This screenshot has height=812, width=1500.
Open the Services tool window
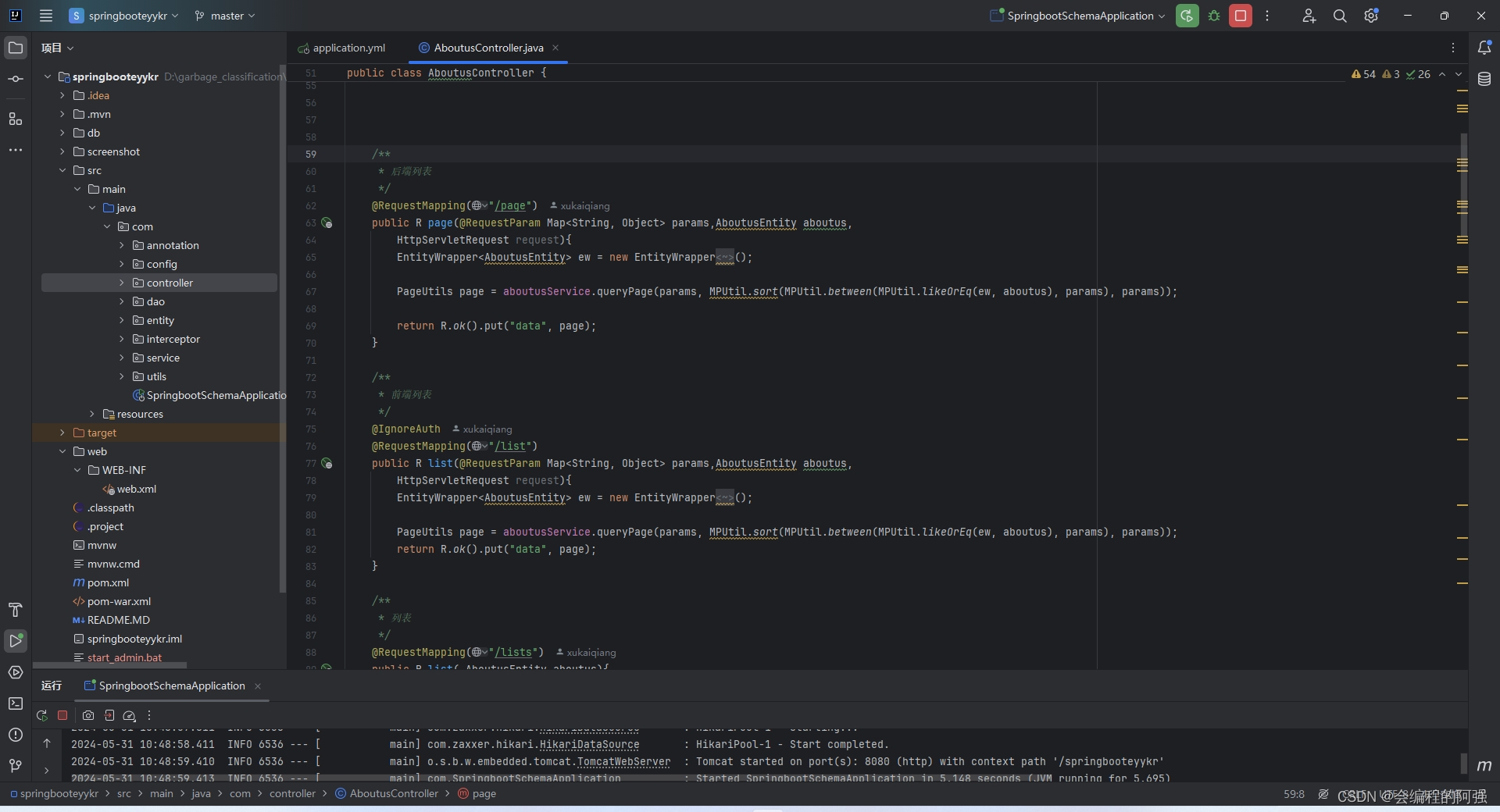point(16,672)
